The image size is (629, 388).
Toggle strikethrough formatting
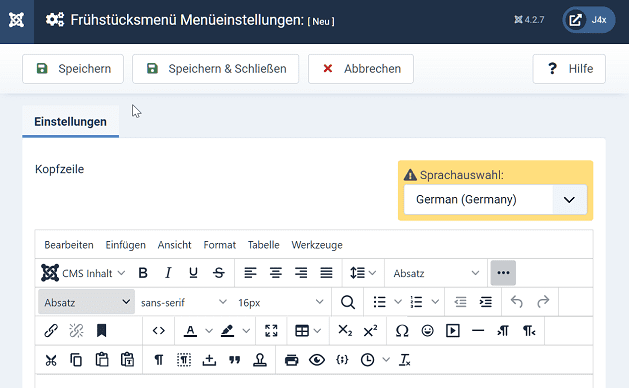click(219, 273)
